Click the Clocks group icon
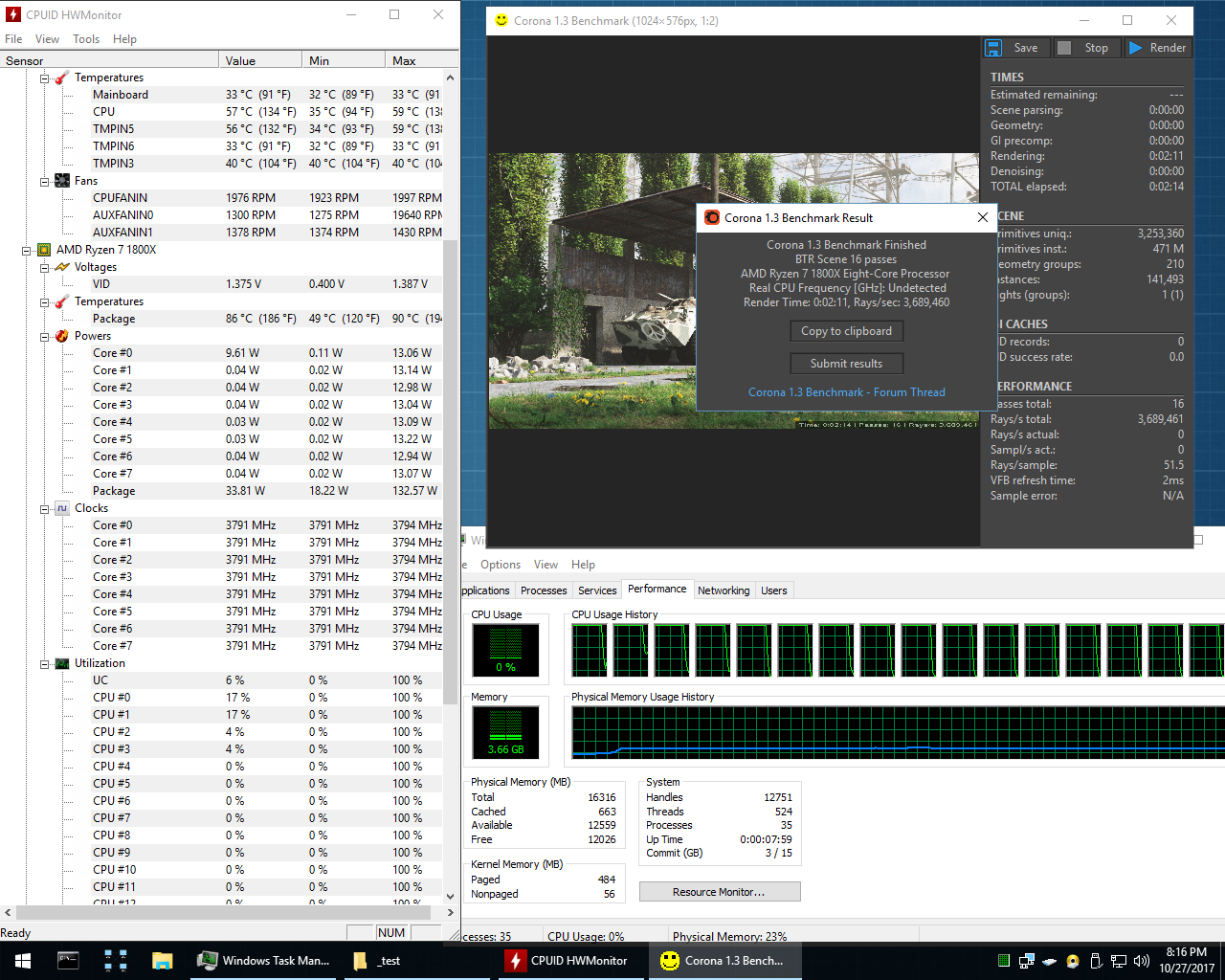Screen dimensions: 1225x980 coord(62,508)
